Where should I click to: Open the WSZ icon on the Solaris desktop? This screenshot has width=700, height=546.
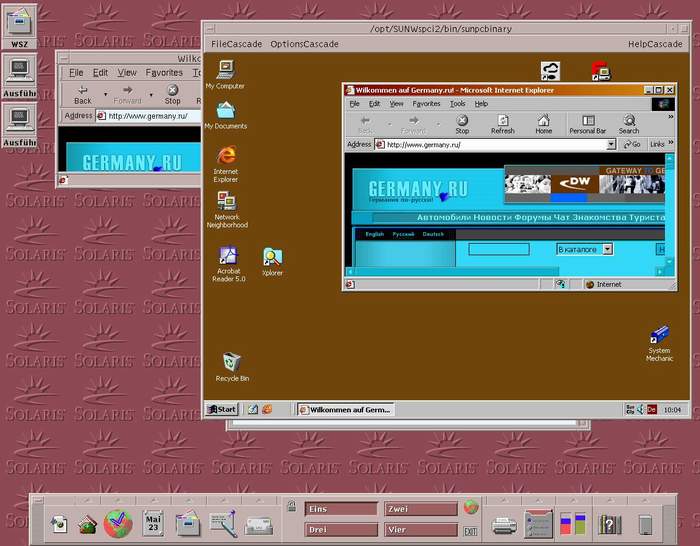point(19,27)
